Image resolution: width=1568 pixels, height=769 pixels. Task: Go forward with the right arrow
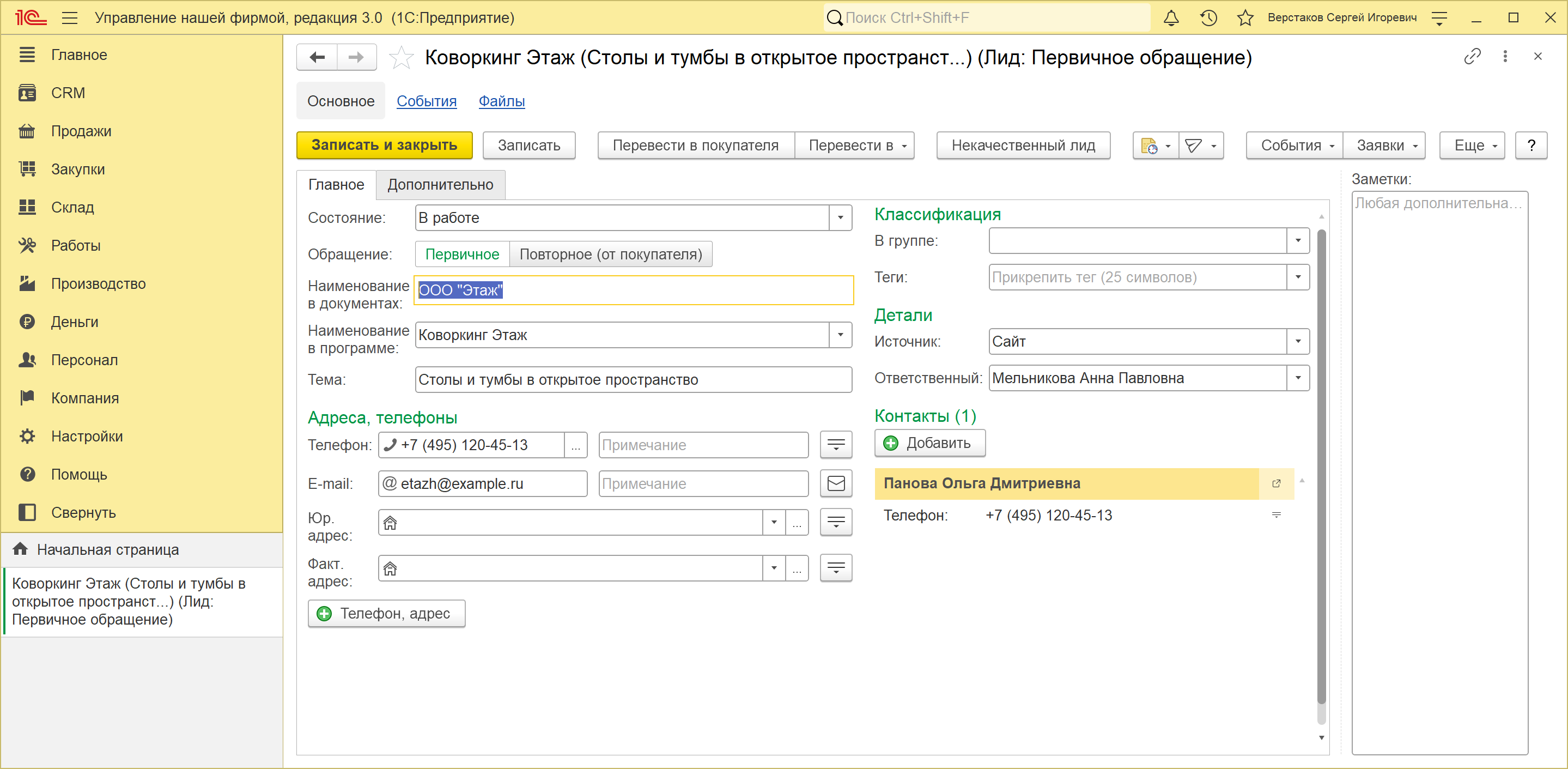[357, 57]
